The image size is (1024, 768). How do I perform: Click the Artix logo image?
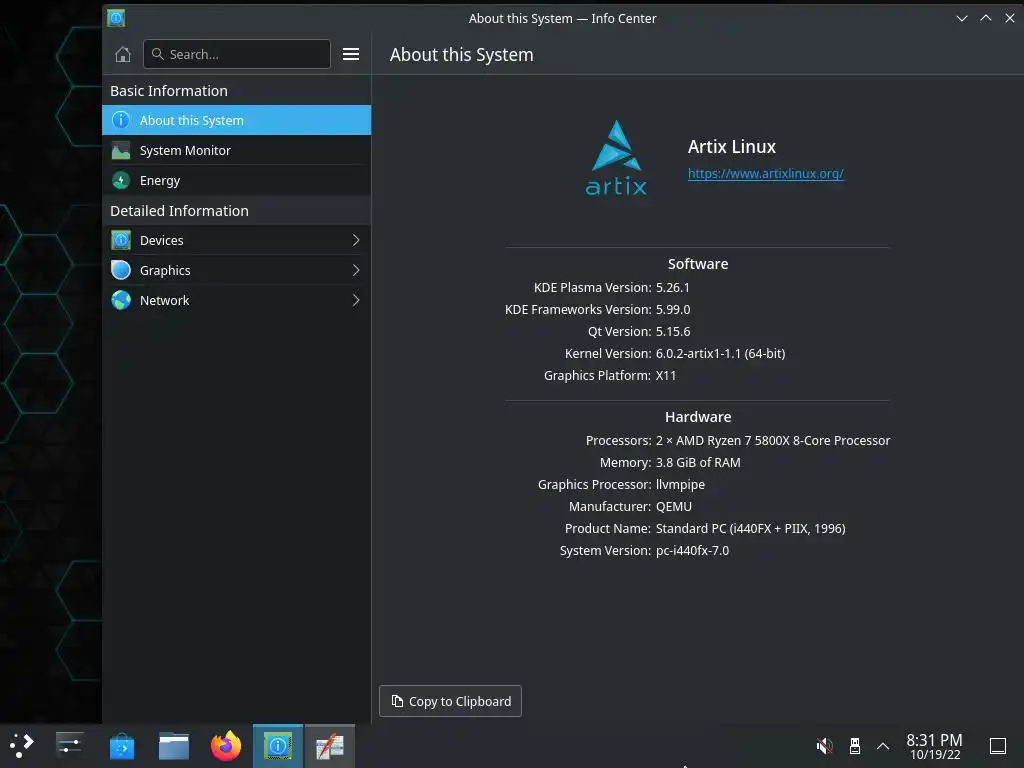pos(616,158)
